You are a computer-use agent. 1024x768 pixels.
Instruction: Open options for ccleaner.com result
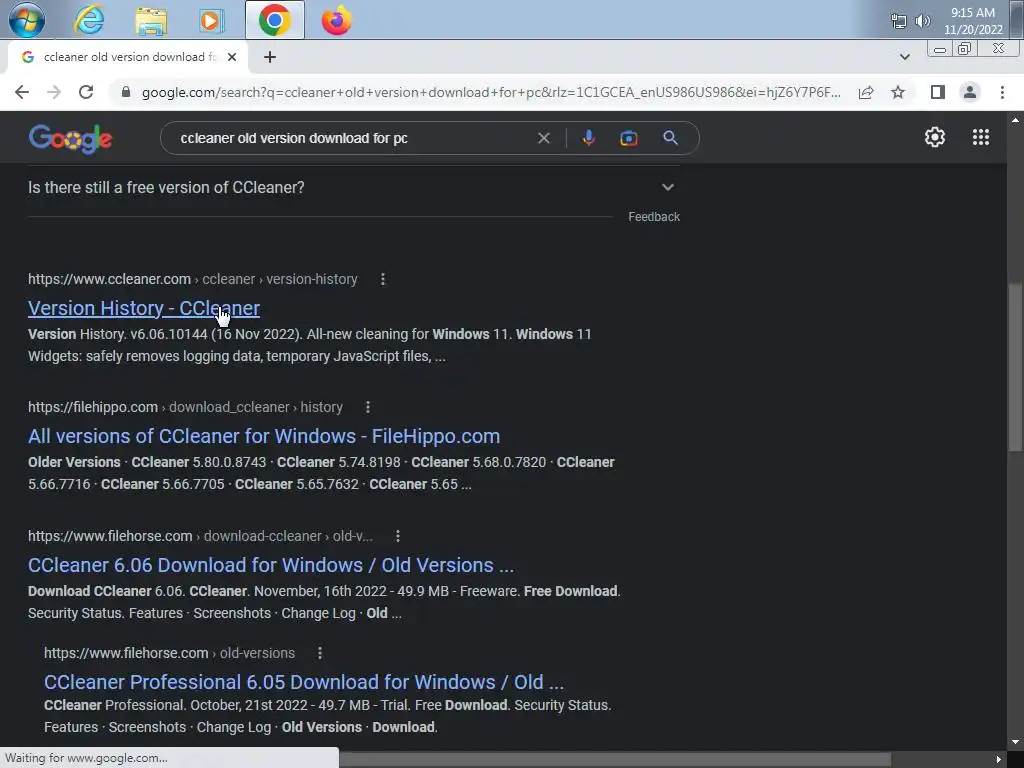(383, 280)
